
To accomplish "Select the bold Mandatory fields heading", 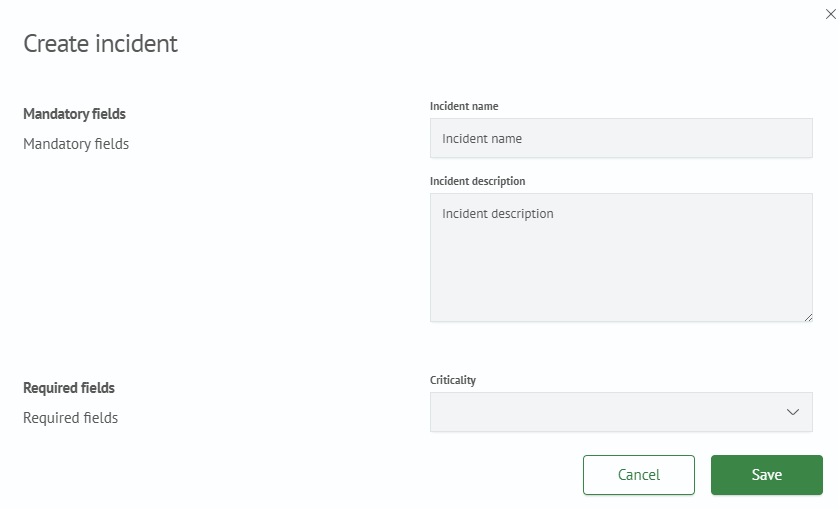I will pyautogui.click(x=74, y=114).
